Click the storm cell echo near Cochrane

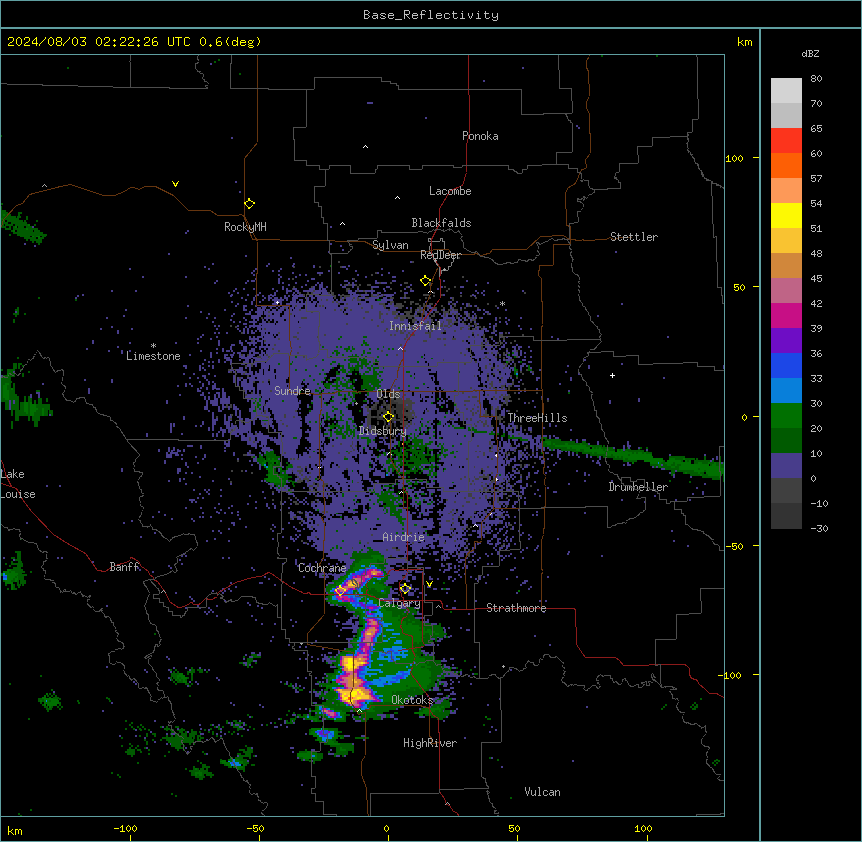357,583
